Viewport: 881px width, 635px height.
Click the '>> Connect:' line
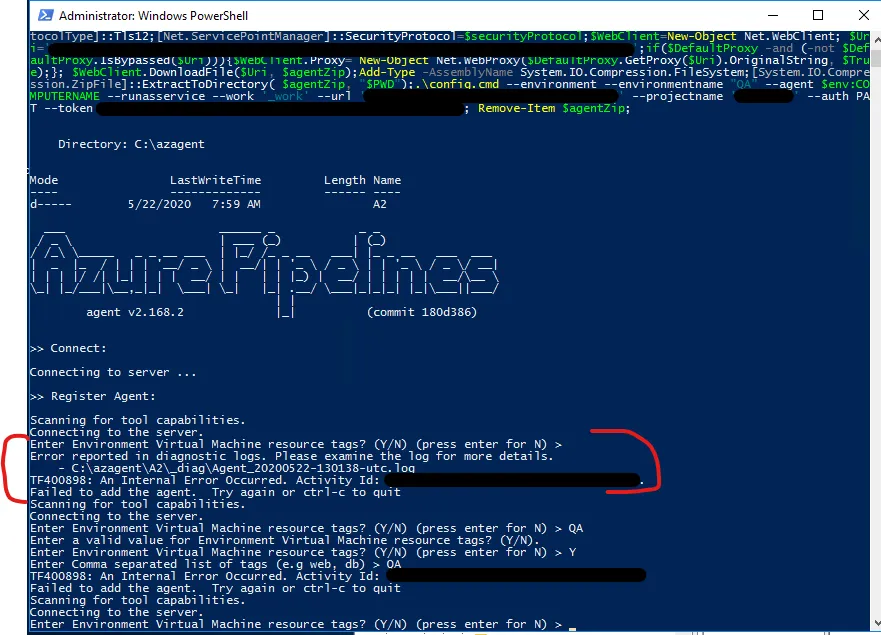tap(68, 348)
